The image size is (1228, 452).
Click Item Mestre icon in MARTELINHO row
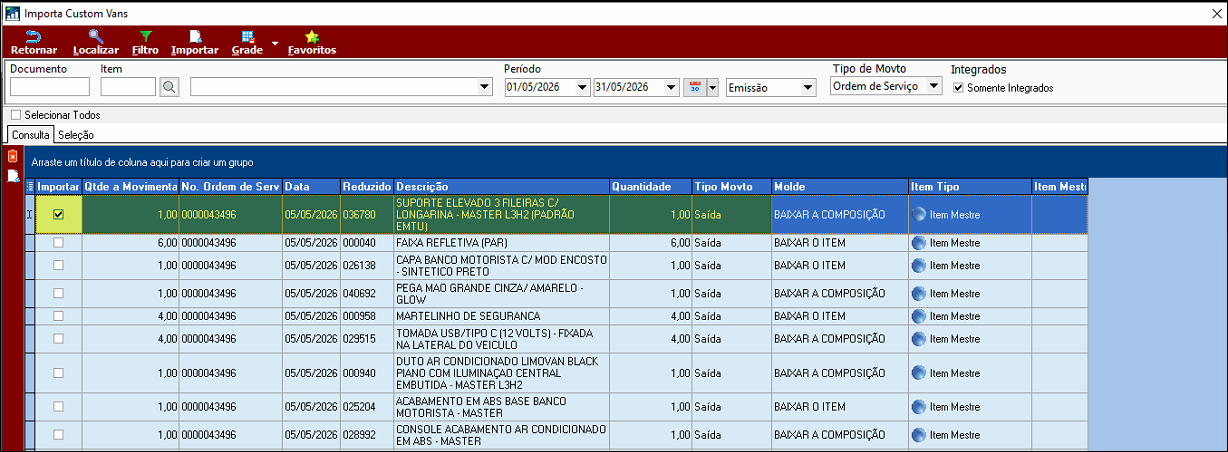[919, 316]
